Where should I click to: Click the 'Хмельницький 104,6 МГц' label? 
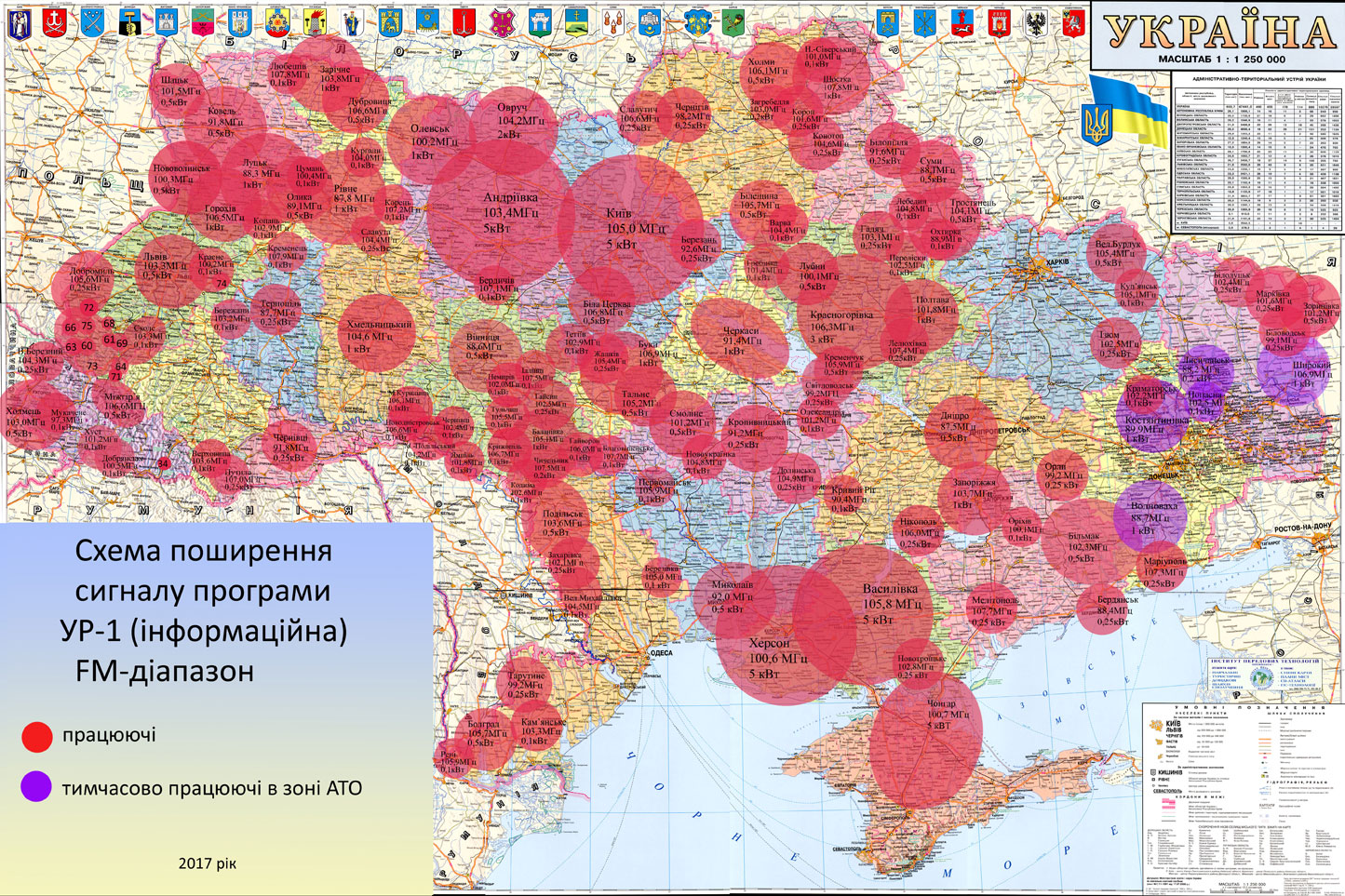click(379, 336)
